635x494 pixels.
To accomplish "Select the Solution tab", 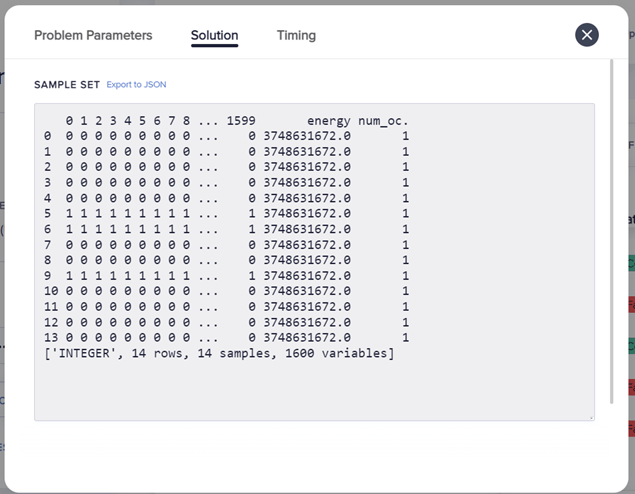I will [x=214, y=35].
